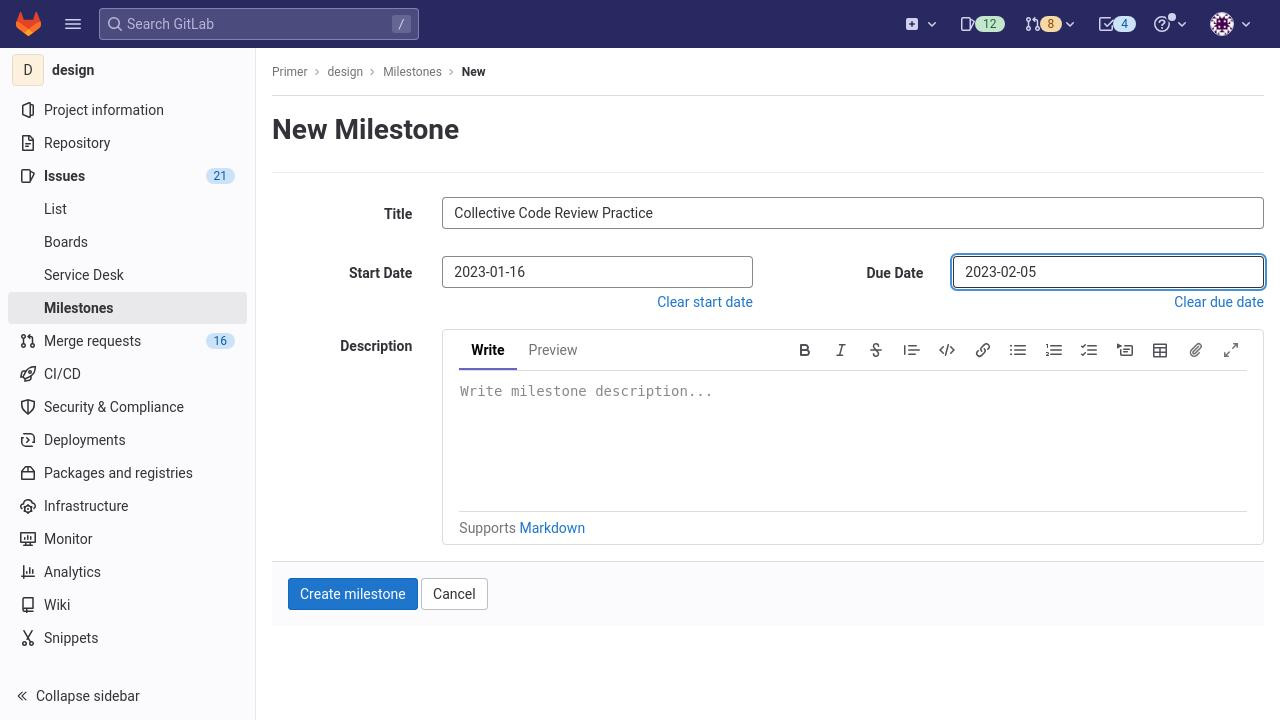Open Merge requests in sidebar
This screenshot has height=720, width=1280.
click(127, 341)
